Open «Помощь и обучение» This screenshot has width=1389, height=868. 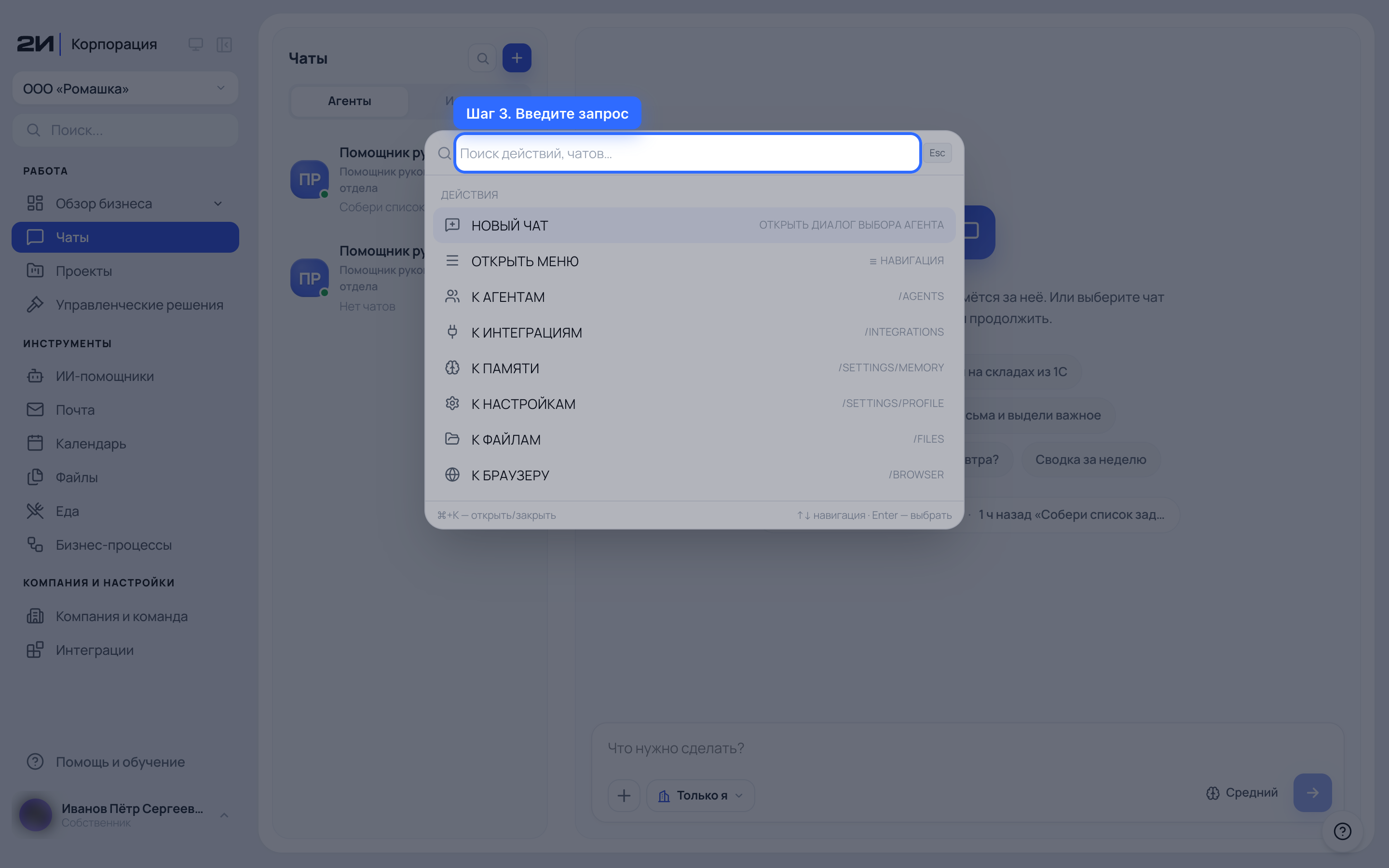[125, 762]
